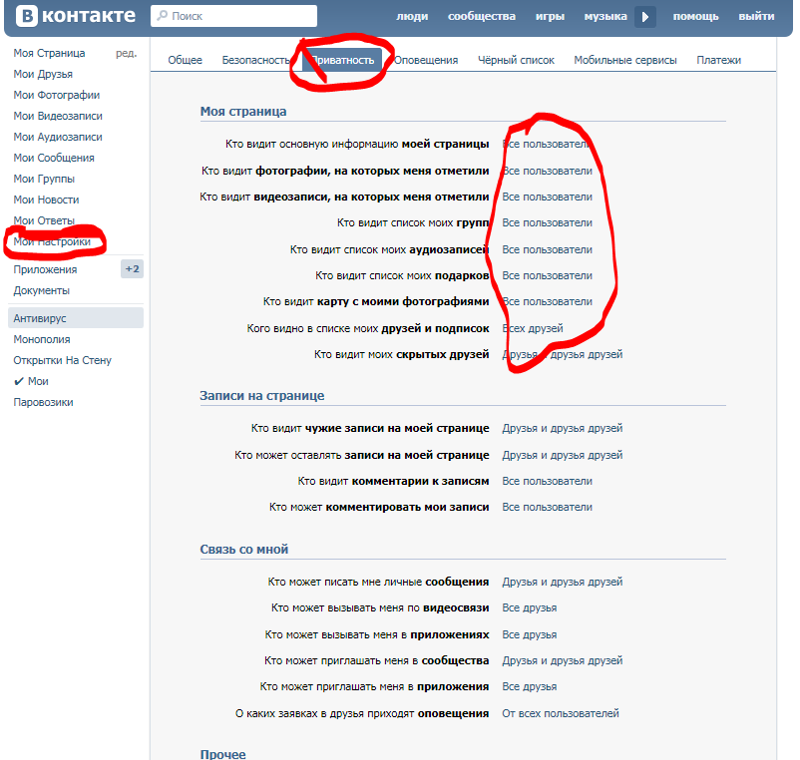Go to Мои Сообщения in the sidebar
The width and height of the screenshot is (800, 760).
point(54,158)
